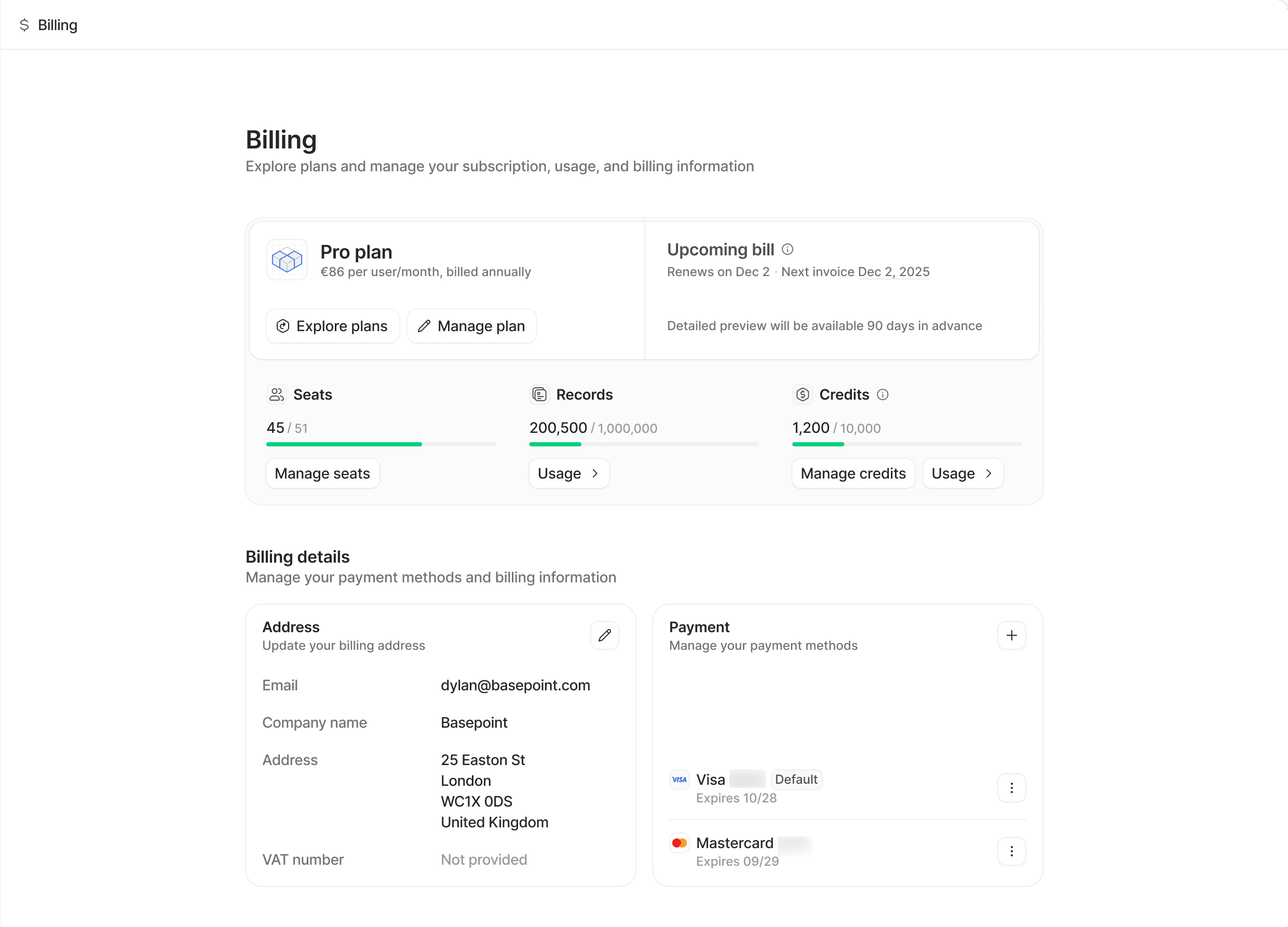Viewport: 1288px width, 927px height.
Task: Click the Billing dollar icon in the top bar
Action: [x=24, y=25]
